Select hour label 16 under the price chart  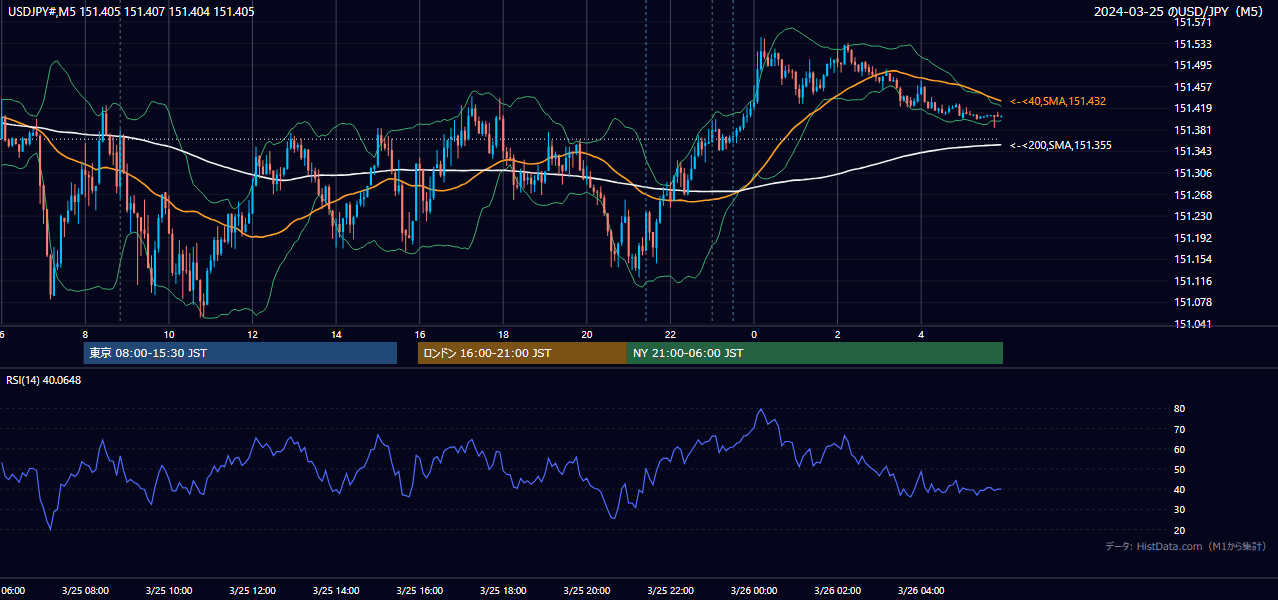pyautogui.click(x=420, y=335)
